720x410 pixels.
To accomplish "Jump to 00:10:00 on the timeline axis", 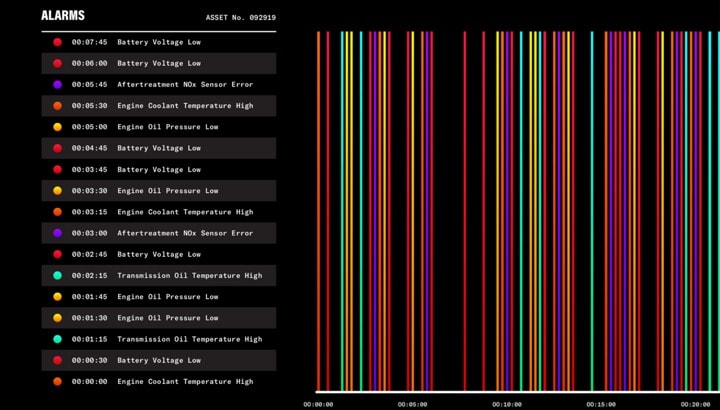I will point(507,404).
